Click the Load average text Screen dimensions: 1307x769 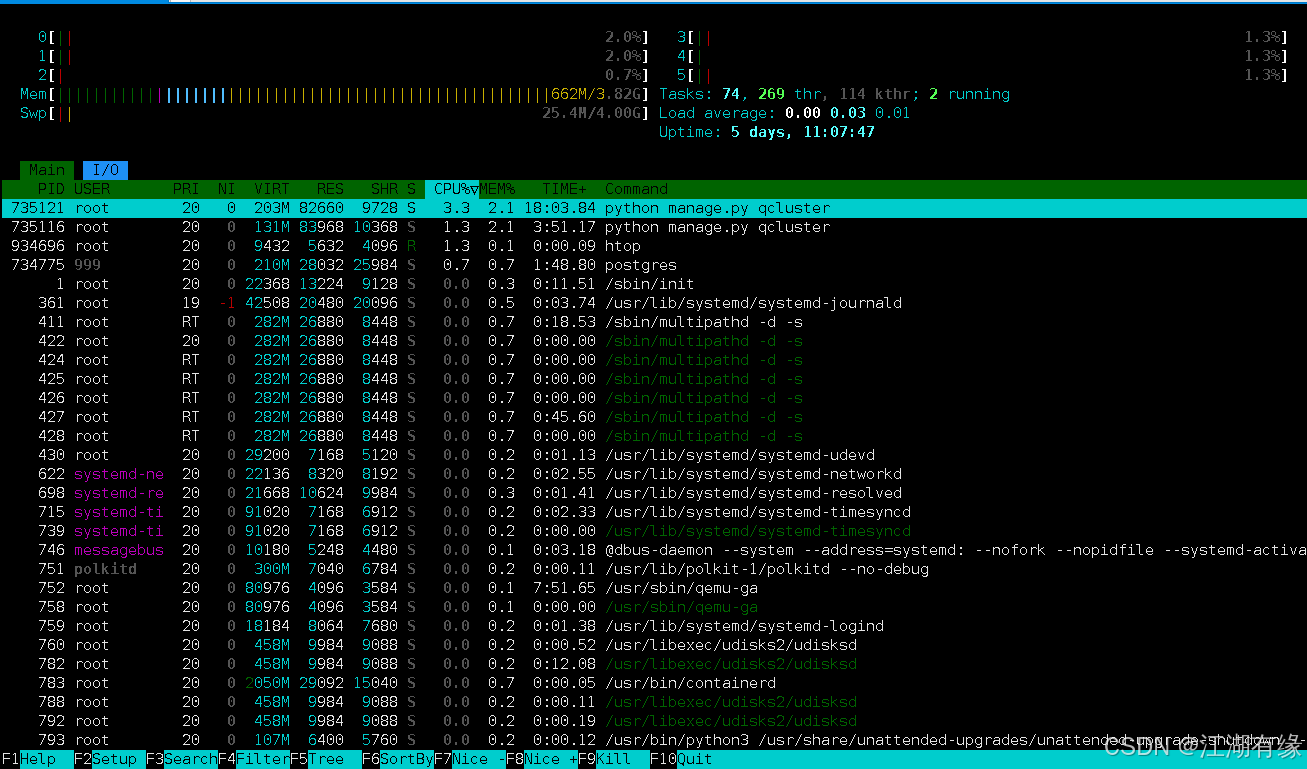(785, 113)
